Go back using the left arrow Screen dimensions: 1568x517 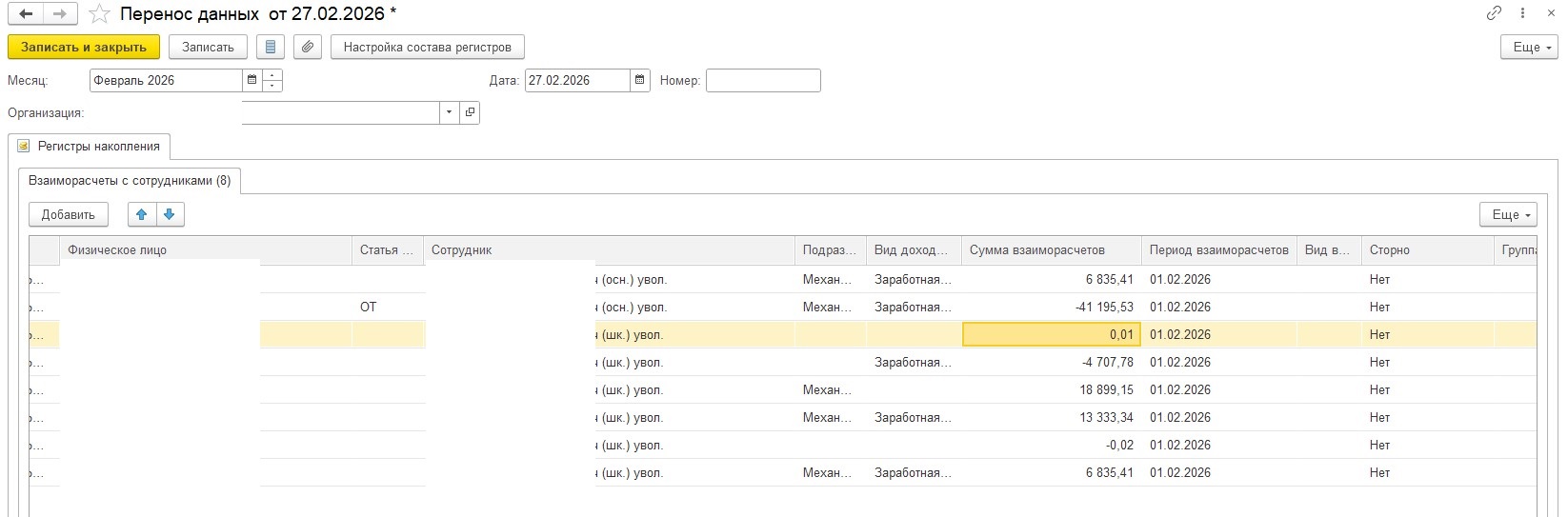point(26,14)
